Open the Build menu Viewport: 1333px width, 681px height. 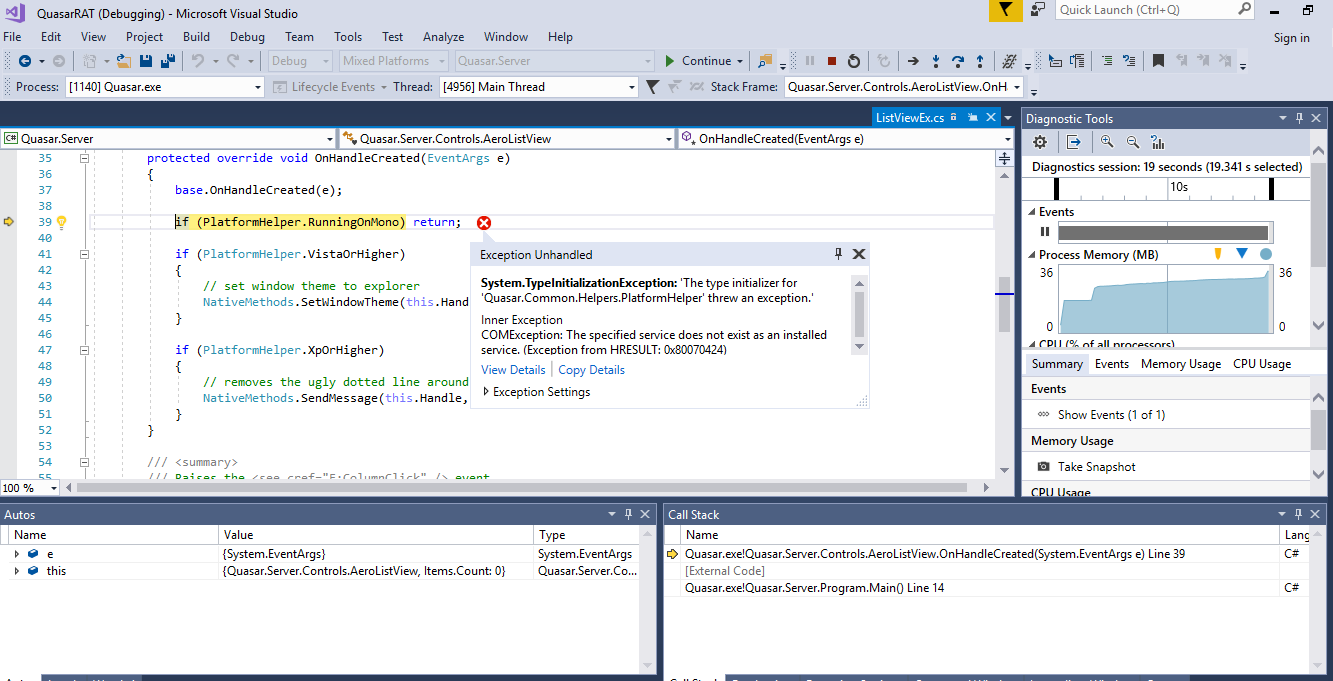point(196,37)
